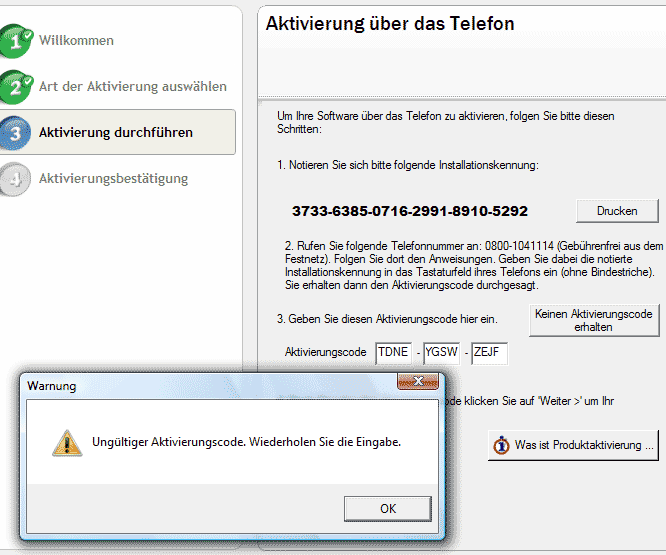The image size is (666, 555).
Task: Click the grey step 4 circle icon
Action: pos(15,179)
